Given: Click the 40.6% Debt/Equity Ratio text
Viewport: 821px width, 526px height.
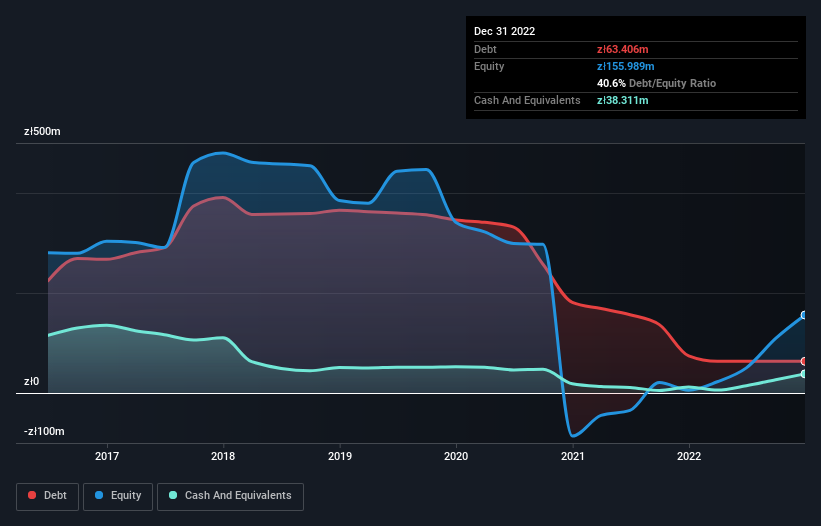Looking at the screenshot, I should 656,83.
